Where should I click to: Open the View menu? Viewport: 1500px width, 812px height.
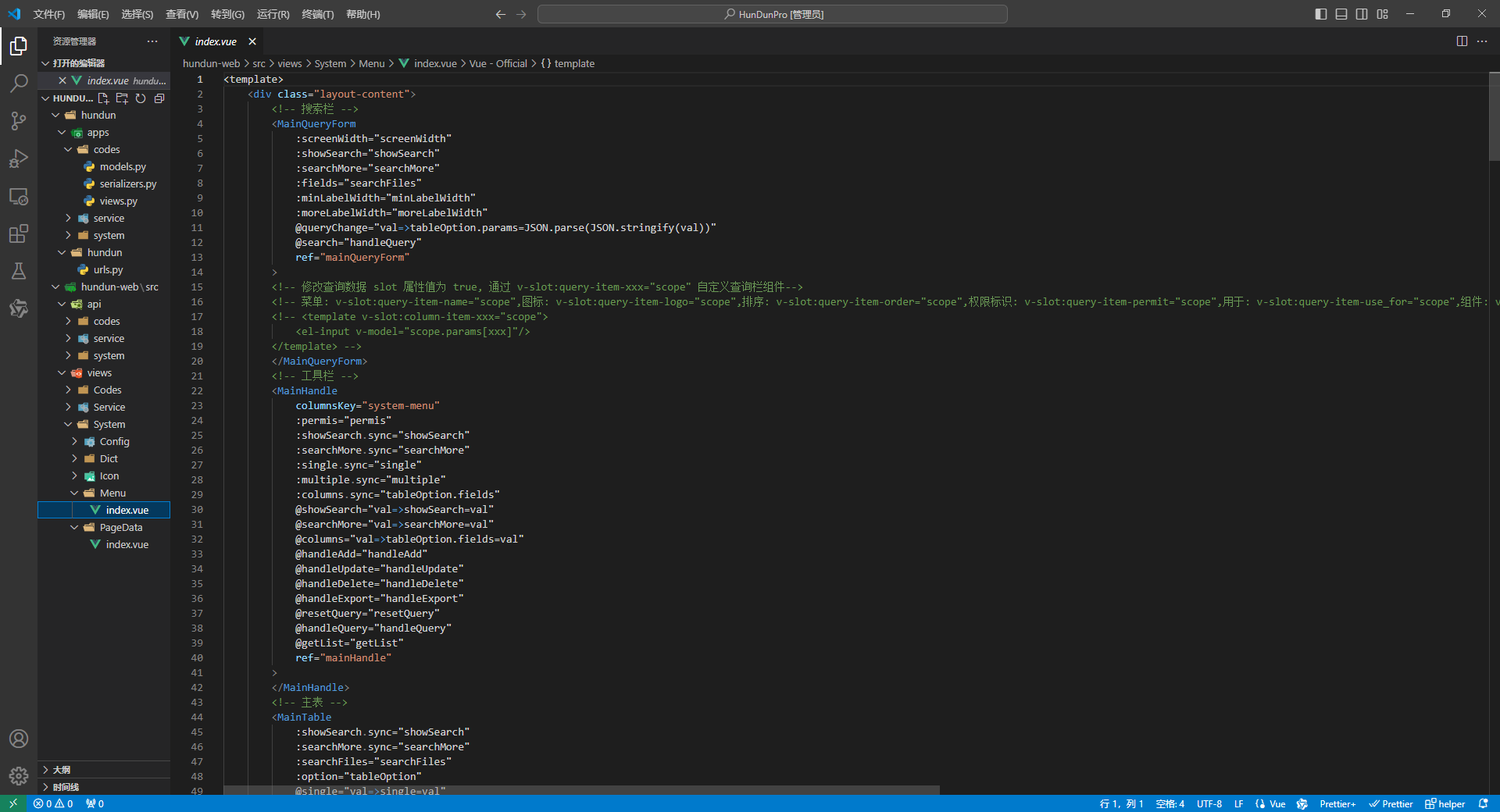pyautogui.click(x=181, y=14)
